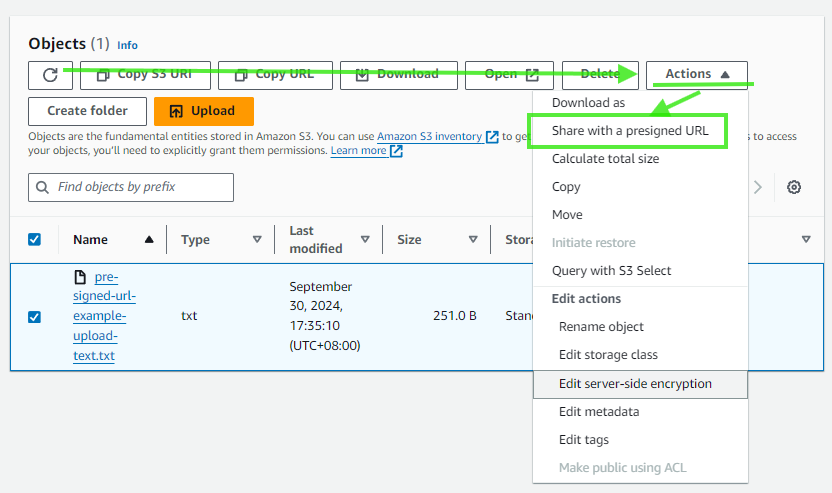Click the Copy URL button
This screenshot has width=832, height=493.
click(276, 74)
